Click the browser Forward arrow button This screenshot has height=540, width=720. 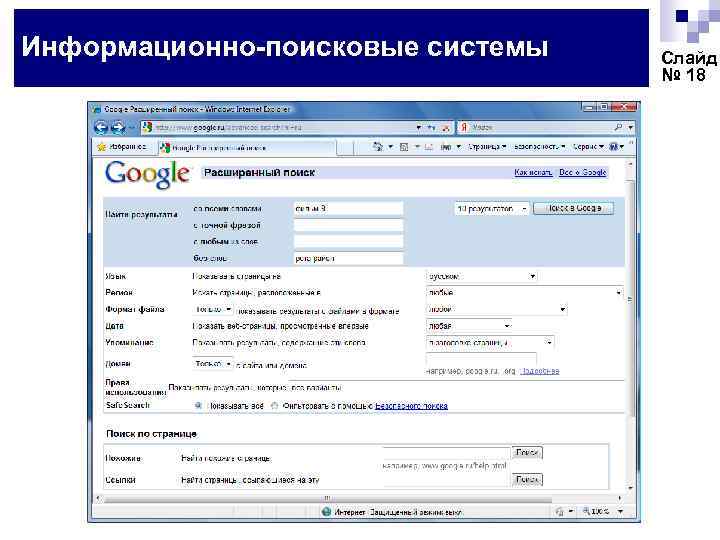pyautogui.click(x=118, y=127)
